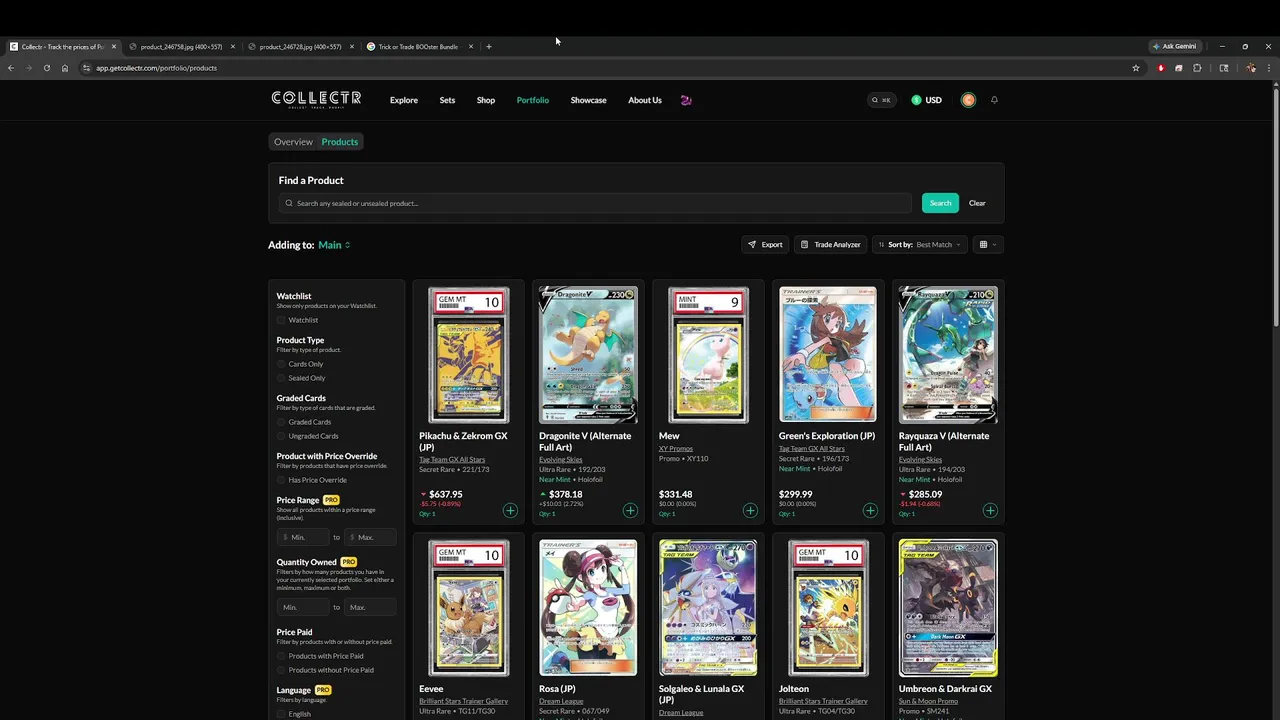
Task: Clear the product search
Action: coord(977,203)
